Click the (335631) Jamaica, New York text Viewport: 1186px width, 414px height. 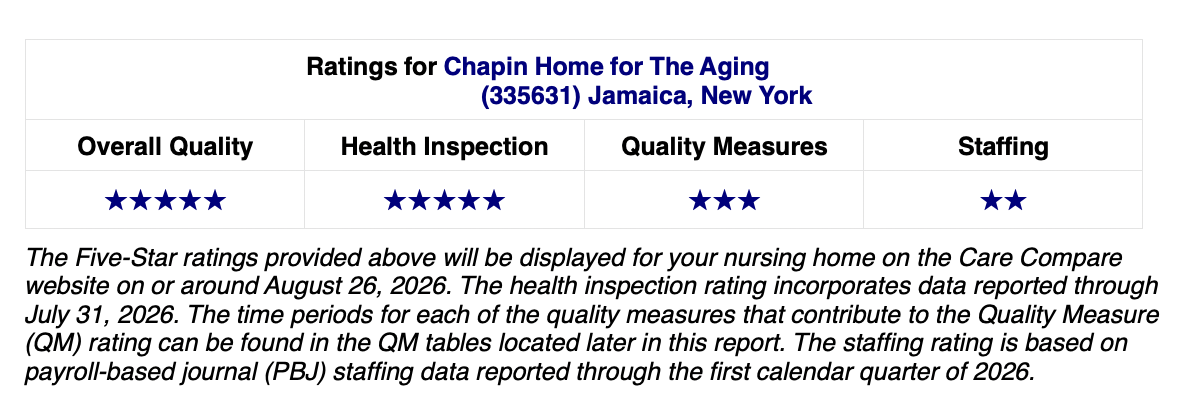click(x=646, y=96)
